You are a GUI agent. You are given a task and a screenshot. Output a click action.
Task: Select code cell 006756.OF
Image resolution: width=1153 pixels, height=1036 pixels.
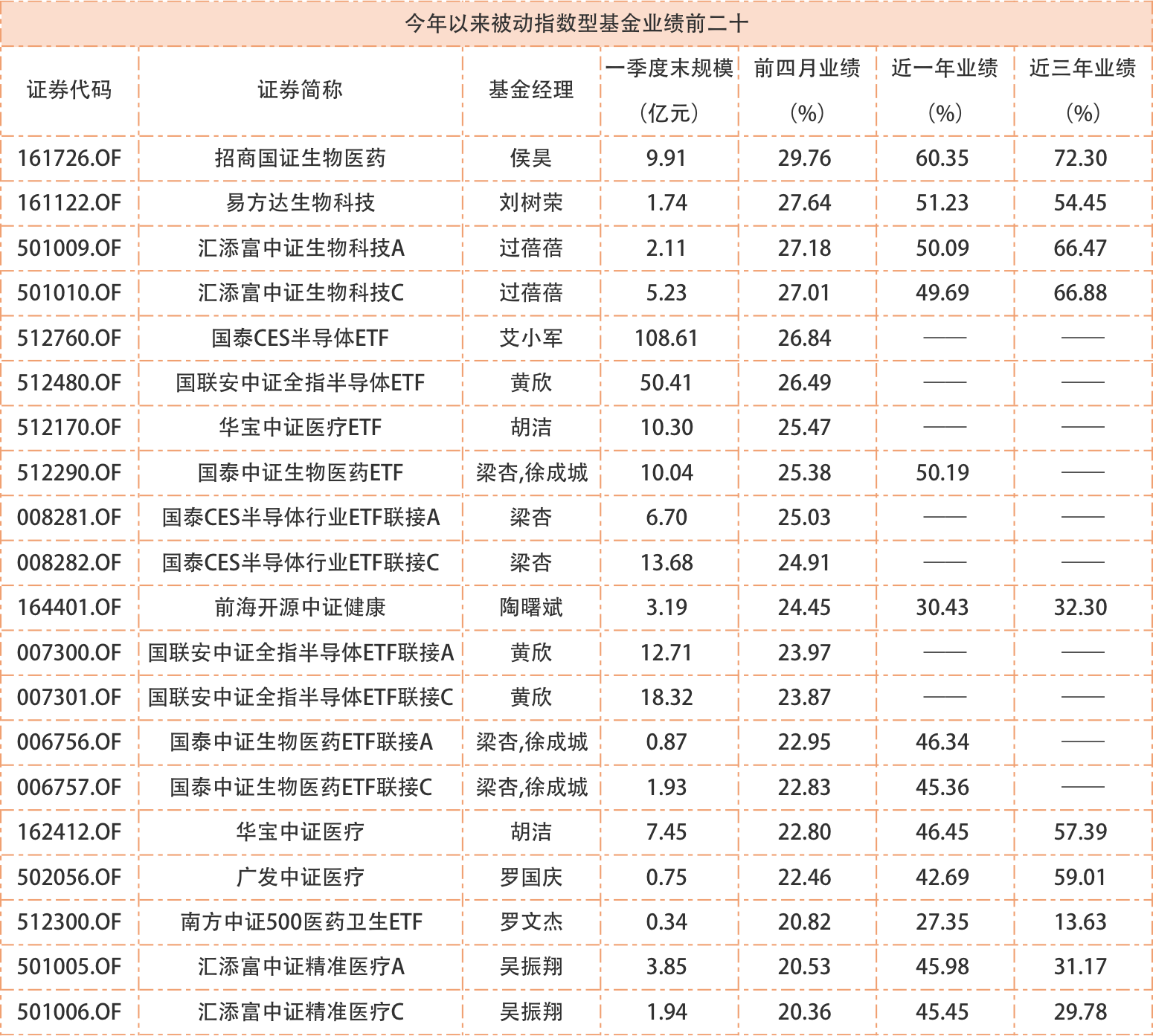pos(69,742)
